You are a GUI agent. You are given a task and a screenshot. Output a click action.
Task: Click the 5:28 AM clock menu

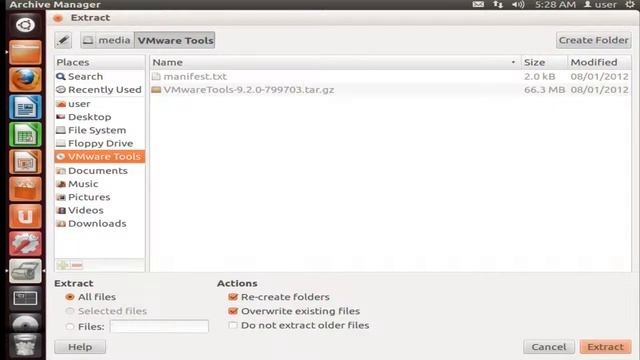(x=555, y=4)
